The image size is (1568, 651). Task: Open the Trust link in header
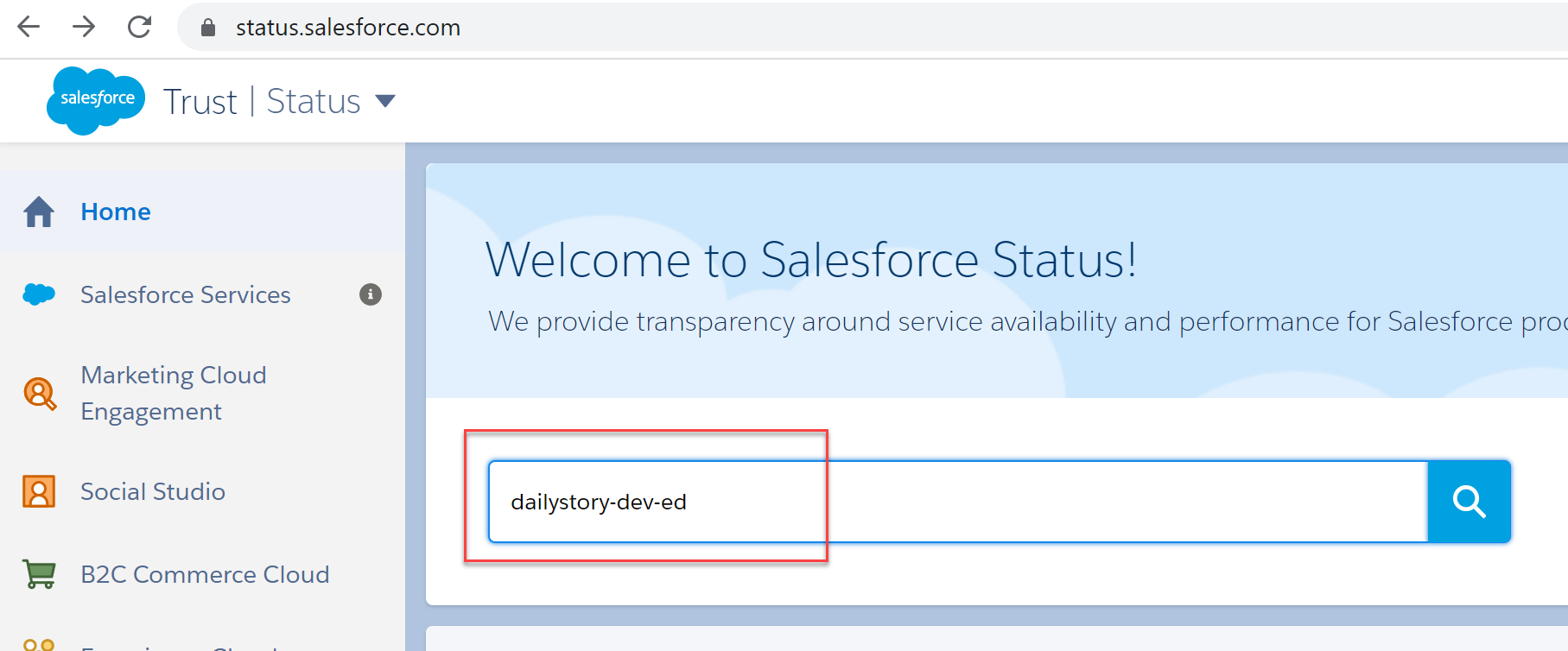click(x=200, y=102)
